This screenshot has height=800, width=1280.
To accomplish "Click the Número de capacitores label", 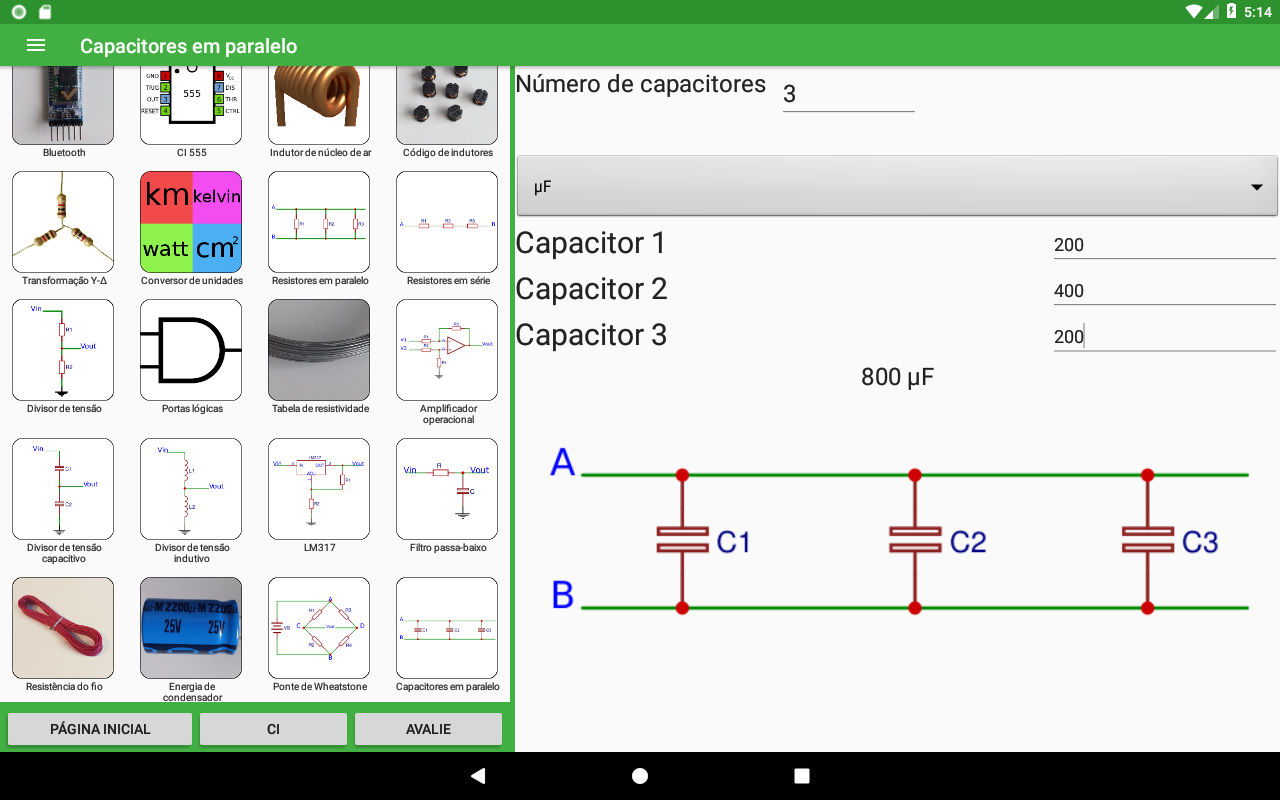I will point(640,84).
